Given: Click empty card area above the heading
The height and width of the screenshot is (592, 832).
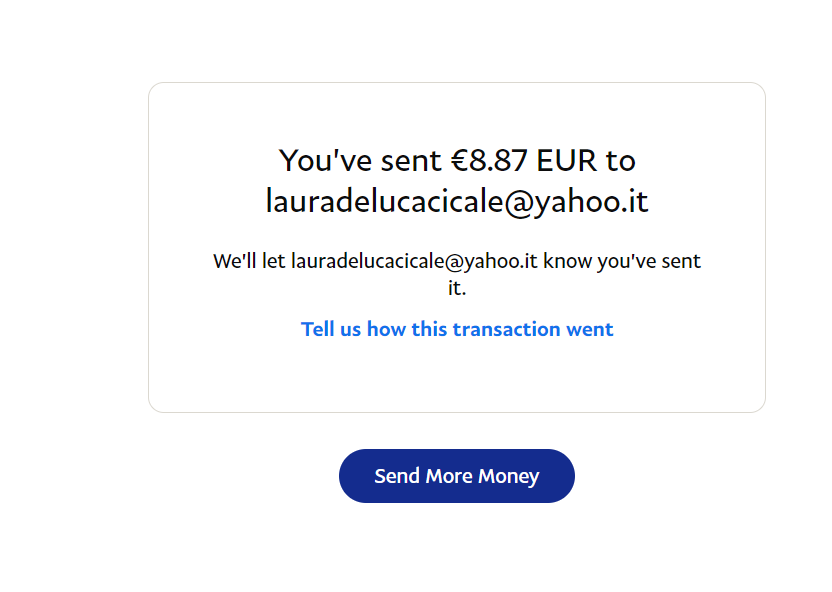Looking at the screenshot, I should coord(457,114).
